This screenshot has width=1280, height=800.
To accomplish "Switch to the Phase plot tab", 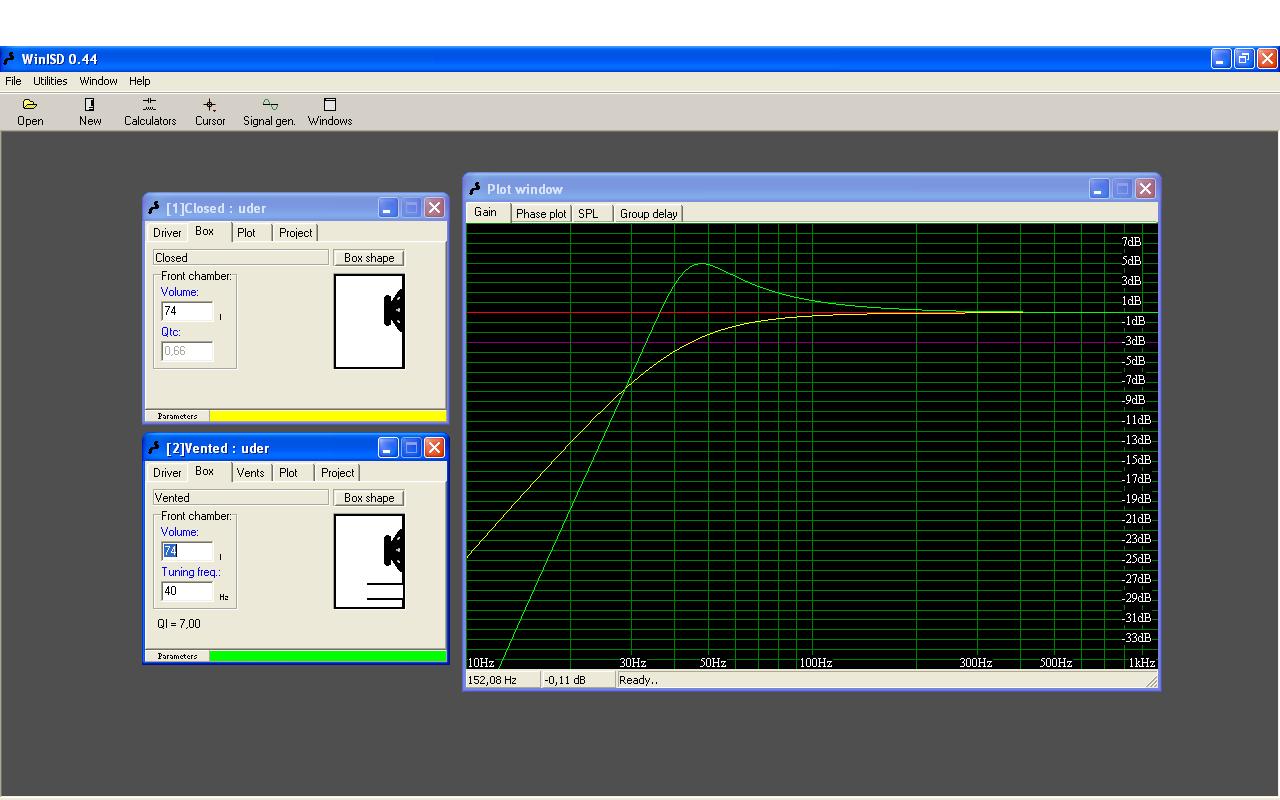I will tap(541, 213).
